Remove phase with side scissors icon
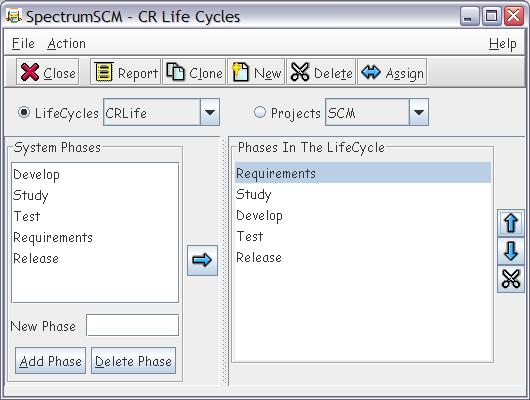The image size is (530, 400). tap(511, 279)
